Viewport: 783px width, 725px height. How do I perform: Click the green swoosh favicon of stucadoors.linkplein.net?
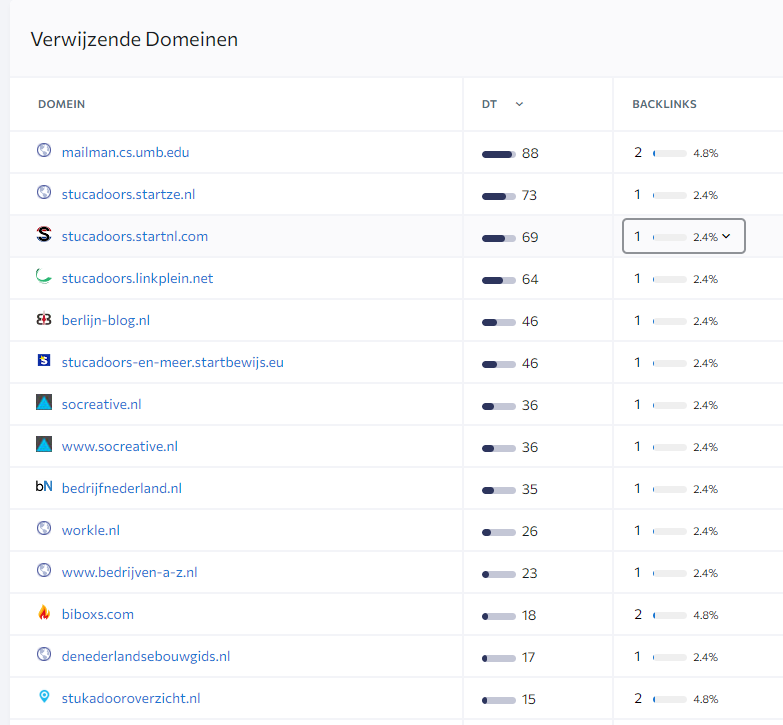coord(44,276)
